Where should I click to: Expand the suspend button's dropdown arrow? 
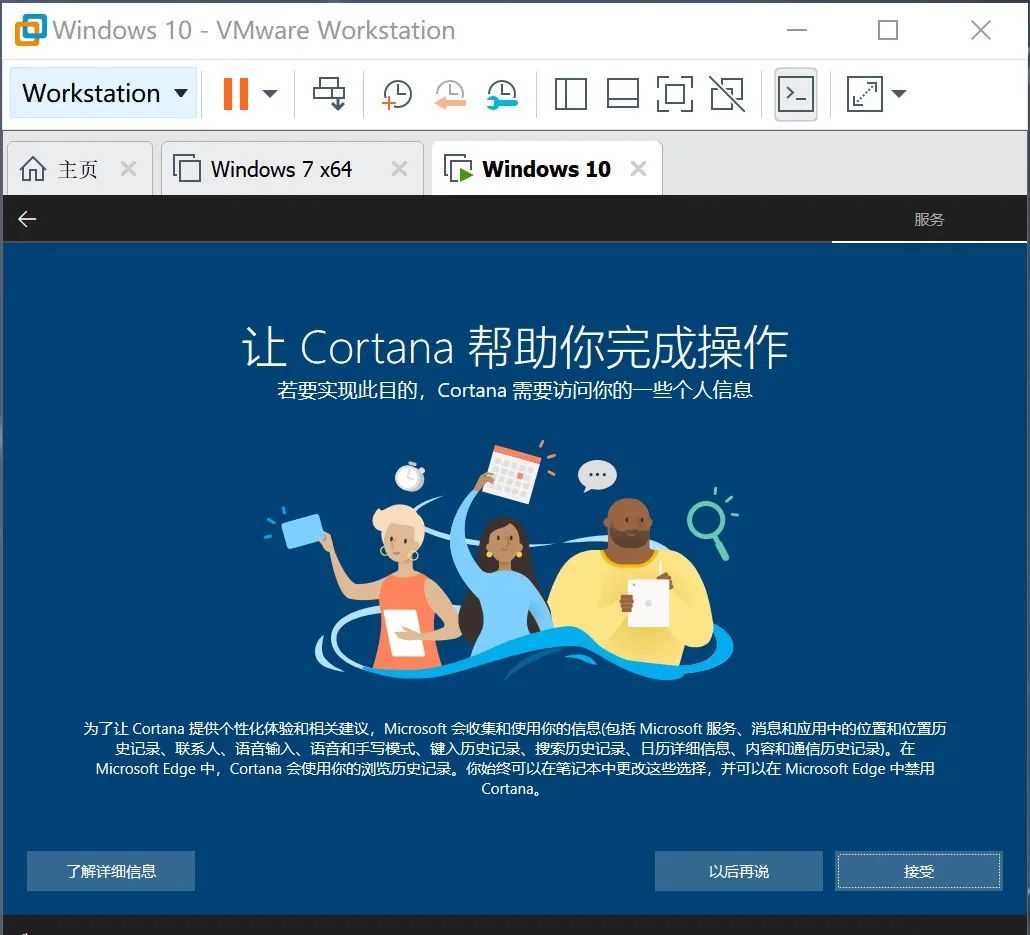(268, 93)
